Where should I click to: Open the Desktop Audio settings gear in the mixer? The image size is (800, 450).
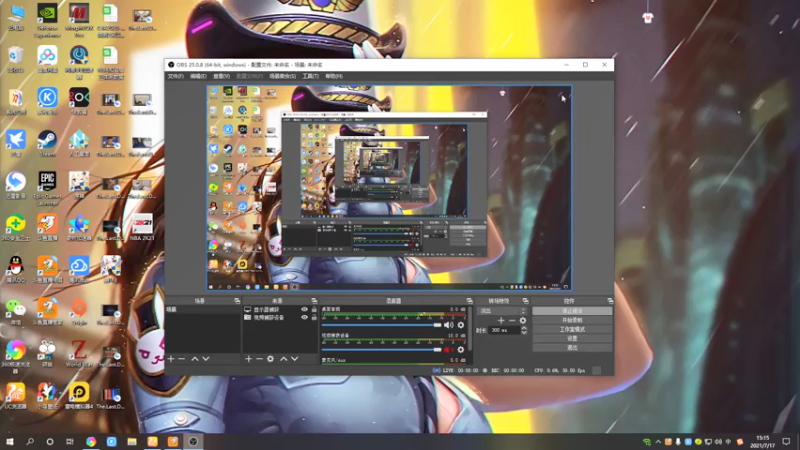(x=461, y=325)
